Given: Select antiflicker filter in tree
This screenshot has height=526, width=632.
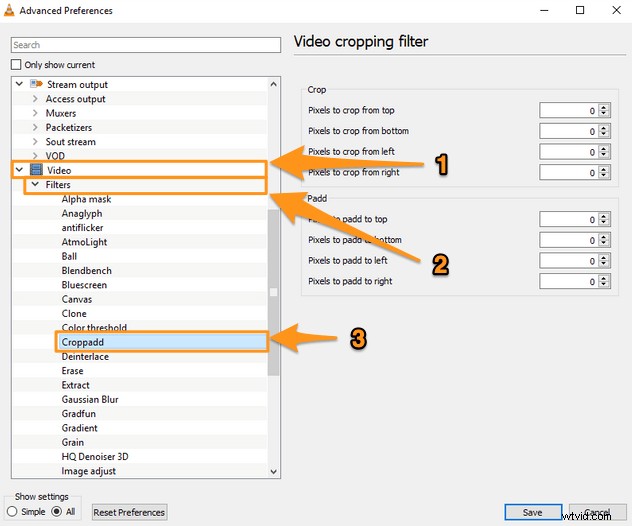Looking at the screenshot, I should pos(82,228).
